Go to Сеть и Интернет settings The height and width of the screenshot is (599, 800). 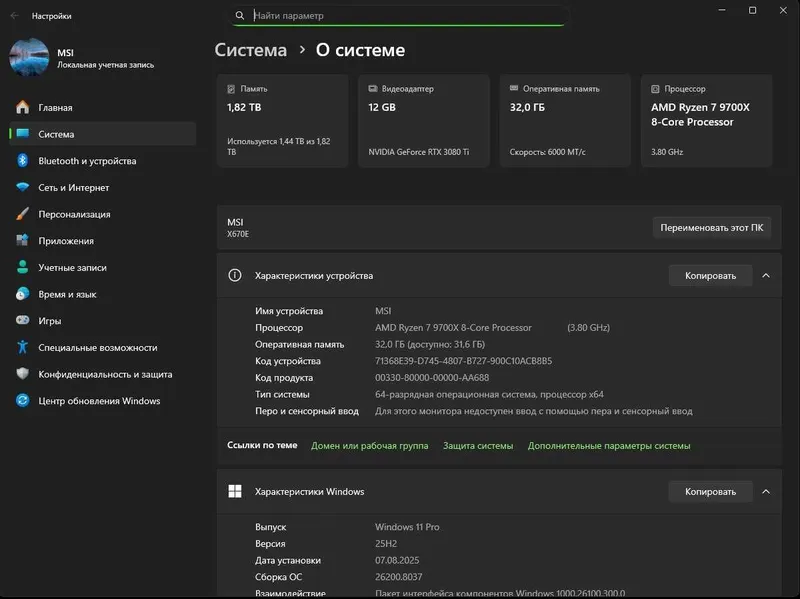tap(103, 187)
